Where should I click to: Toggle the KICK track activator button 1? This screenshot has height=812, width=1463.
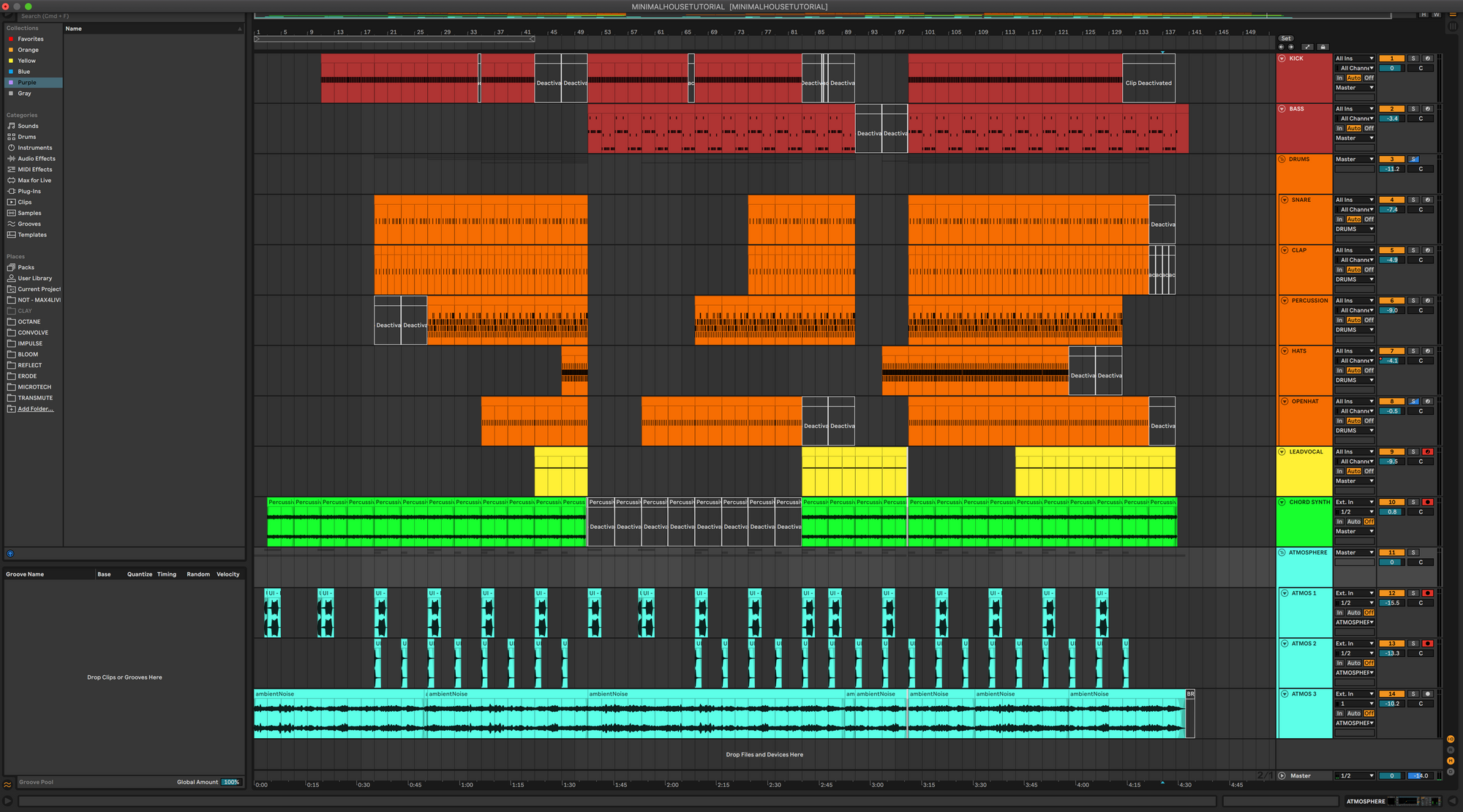[1391, 59]
